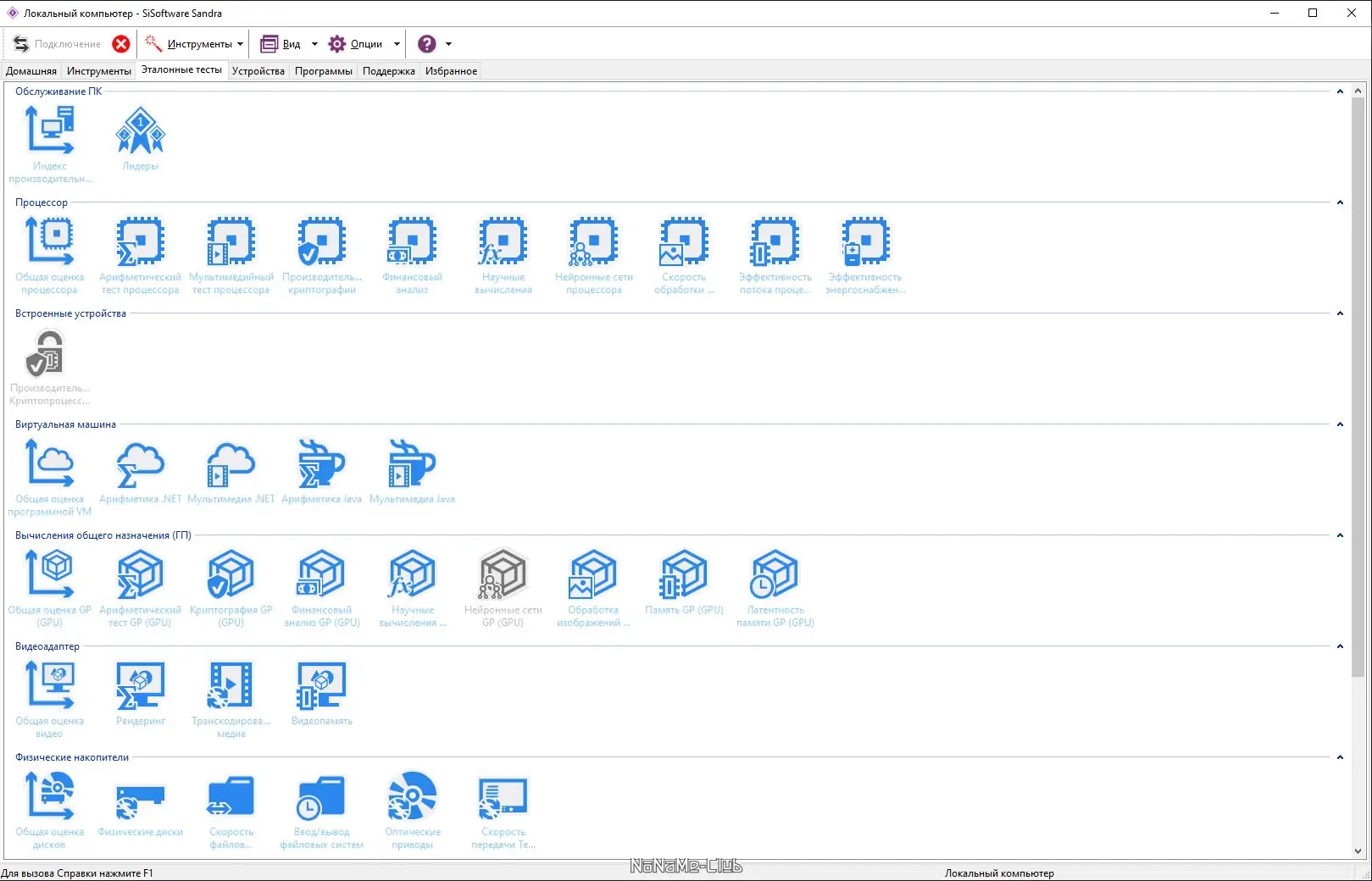Image resolution: width=1372 pixels, height=881 pixels.
Task: Run the Arithmetic processor benchmark
Action: pos(140,241)
